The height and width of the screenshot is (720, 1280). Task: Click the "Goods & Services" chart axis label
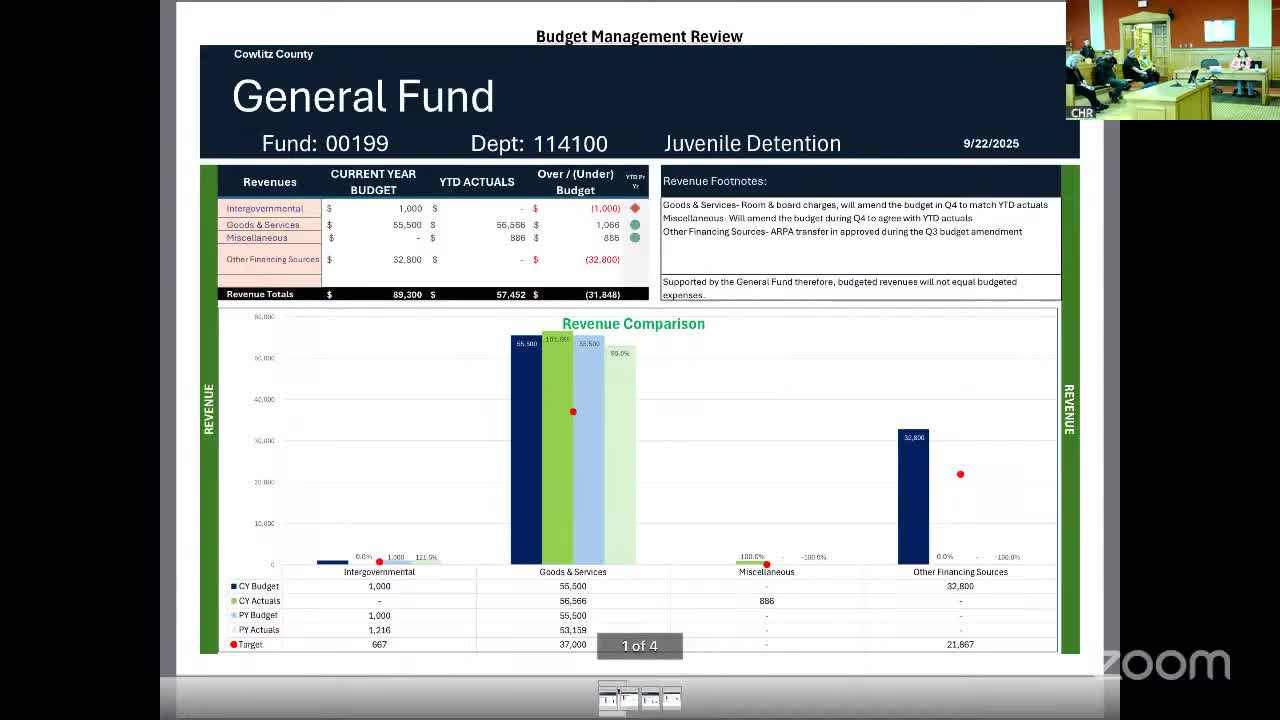tap(573, 572)
